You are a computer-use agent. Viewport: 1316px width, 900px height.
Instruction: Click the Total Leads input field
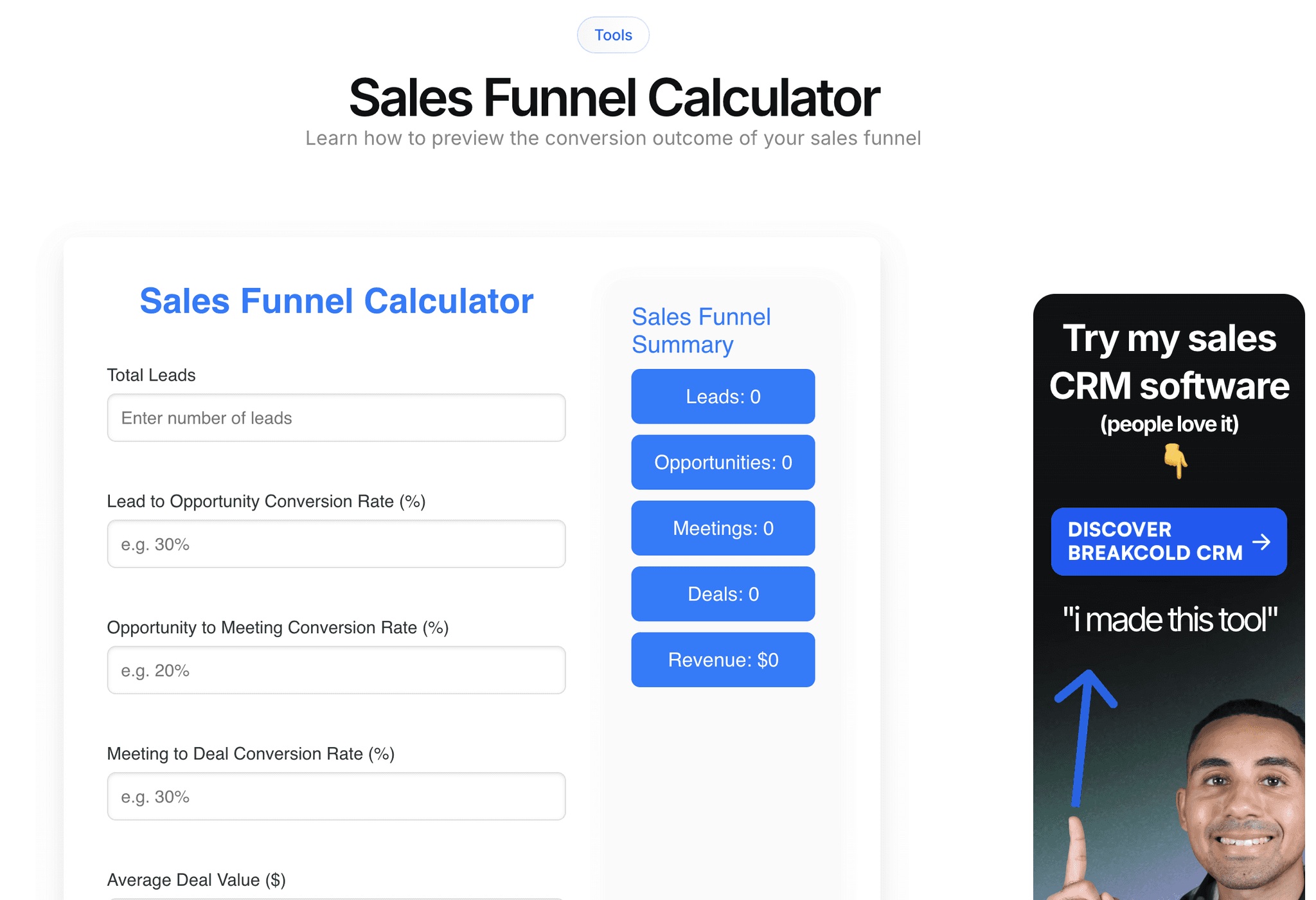point(336,417)
